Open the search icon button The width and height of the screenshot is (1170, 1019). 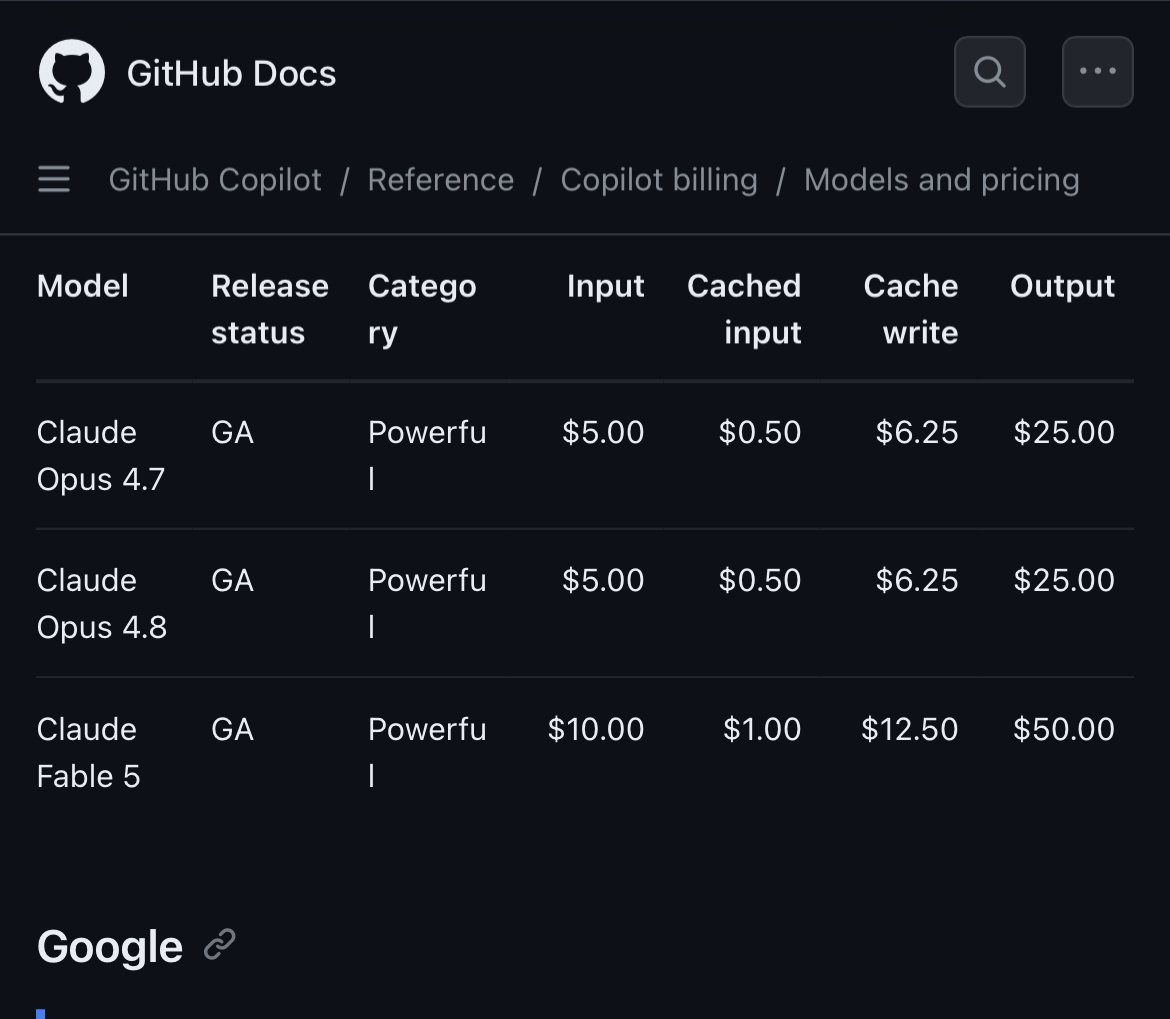coord(989,72)
